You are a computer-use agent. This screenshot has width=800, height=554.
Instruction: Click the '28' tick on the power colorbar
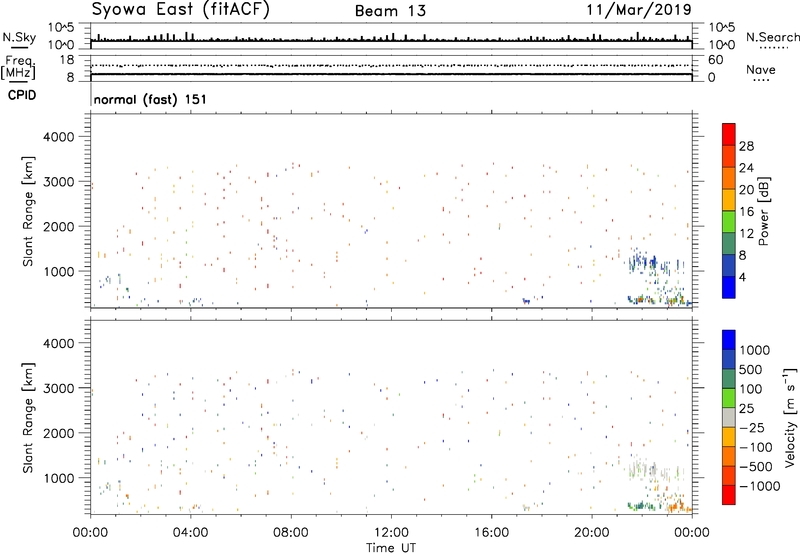tap(746, 146)
